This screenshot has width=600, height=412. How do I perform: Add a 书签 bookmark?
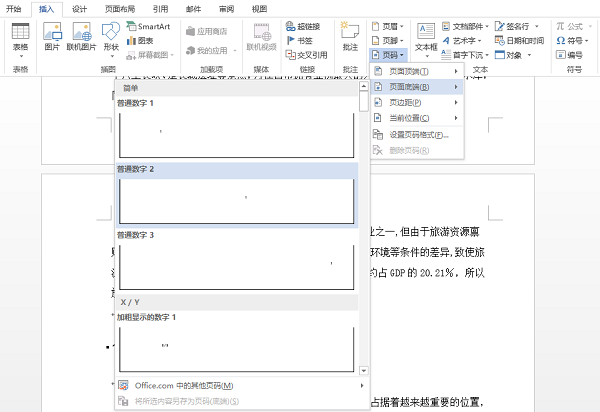(300, 41)
